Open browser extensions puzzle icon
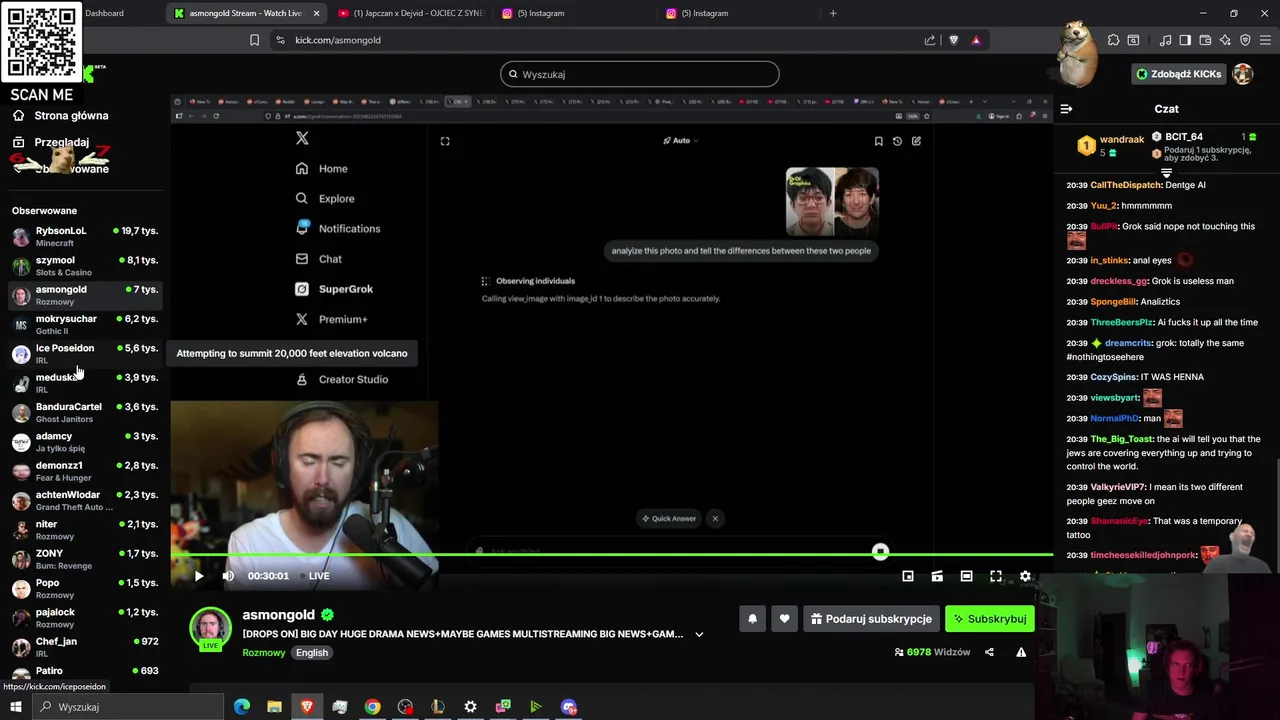 tap(1113, 40)
